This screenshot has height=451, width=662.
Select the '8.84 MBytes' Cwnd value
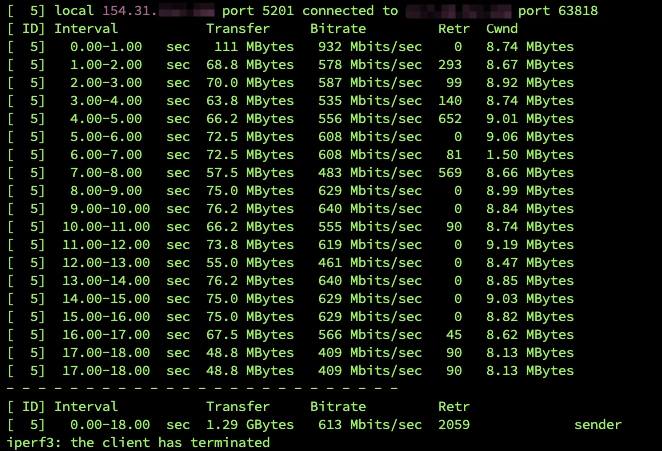click(530, 209)
